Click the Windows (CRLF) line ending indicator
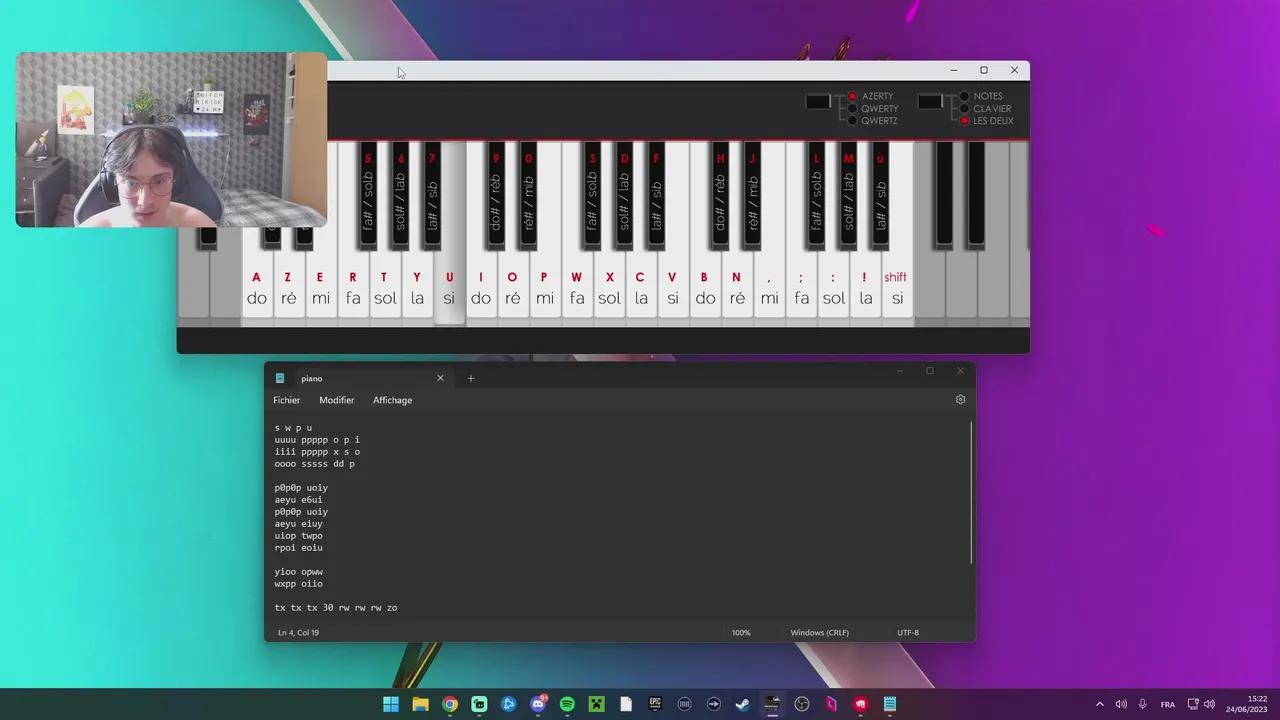This screenshot has height=720, width=1280. (820, 633)
